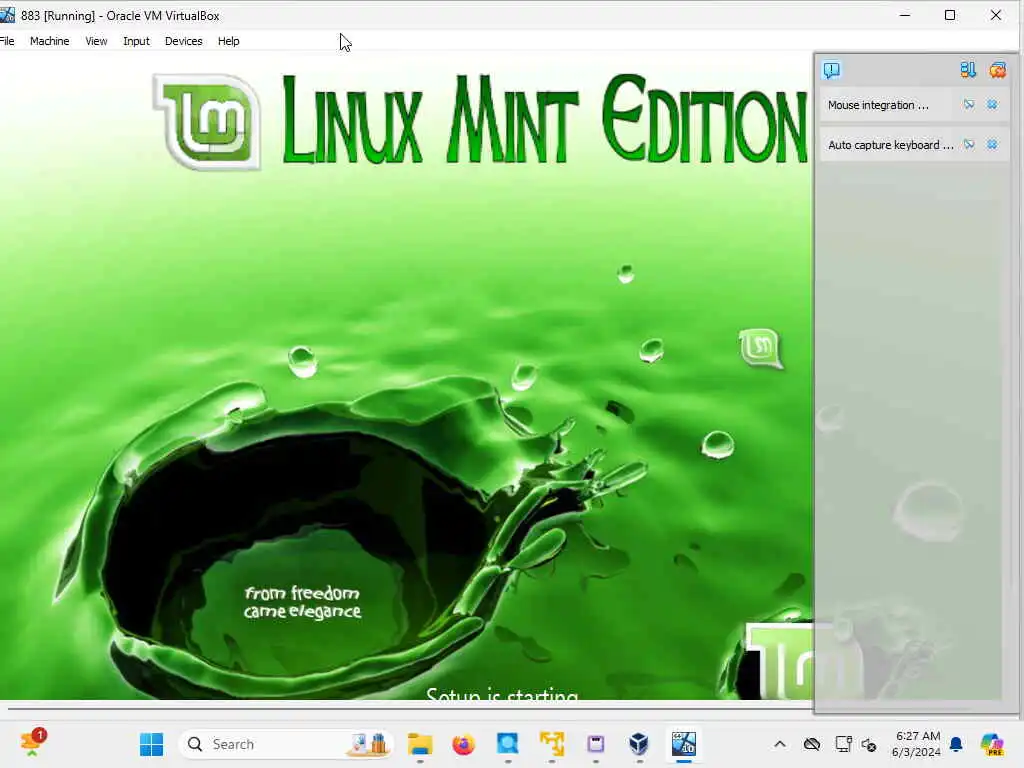Screen dimensions: 1024x768
Task: Toggle the notification center speech-bubble icon
Action: click(832, 70)
